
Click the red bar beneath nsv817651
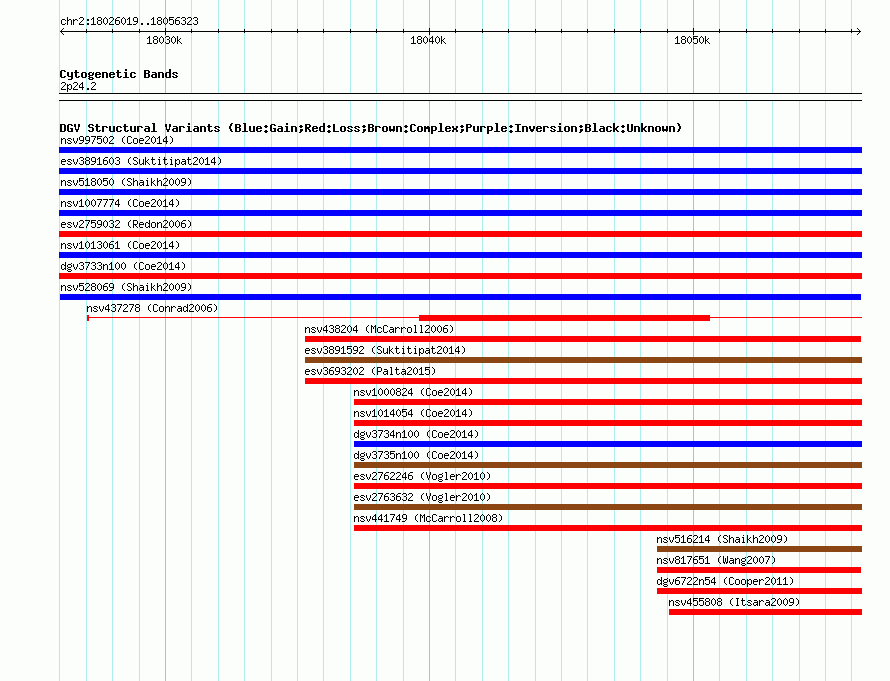tap(759, 570)
